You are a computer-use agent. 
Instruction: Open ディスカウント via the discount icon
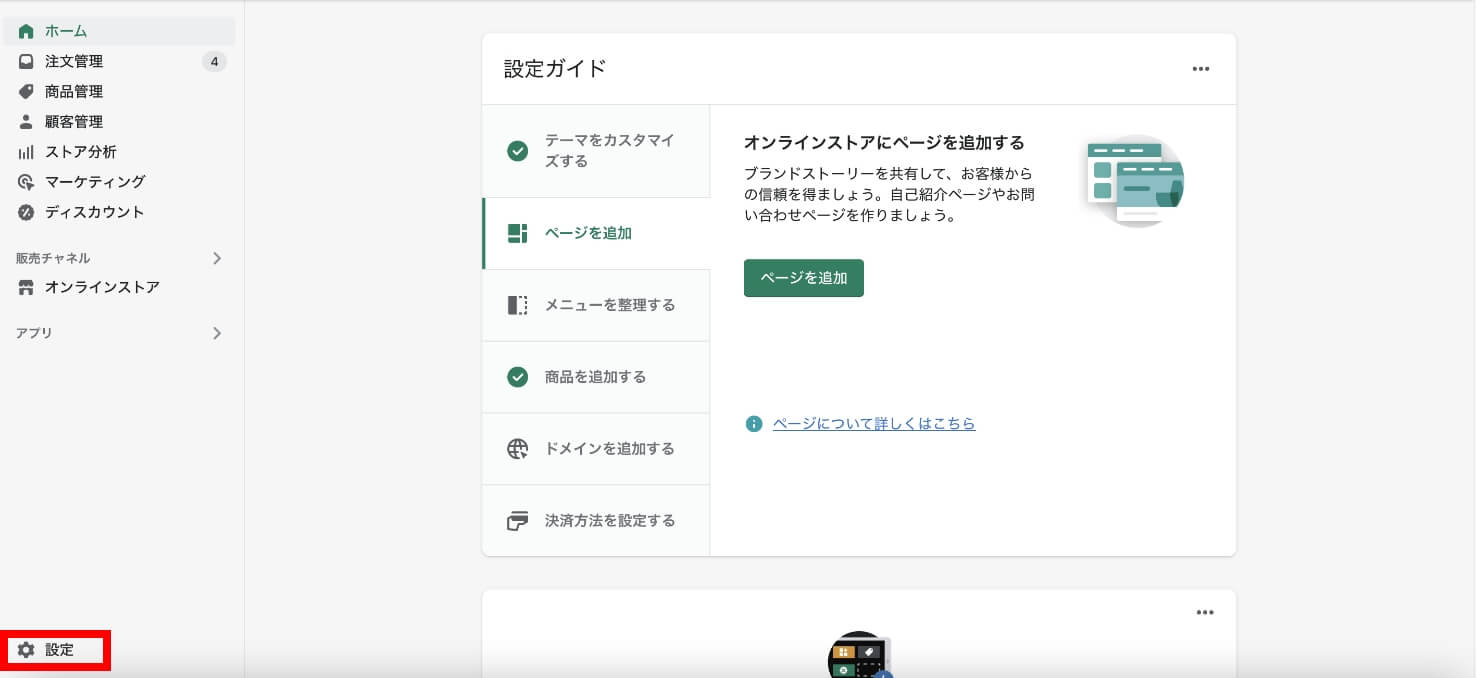point(24,212)
